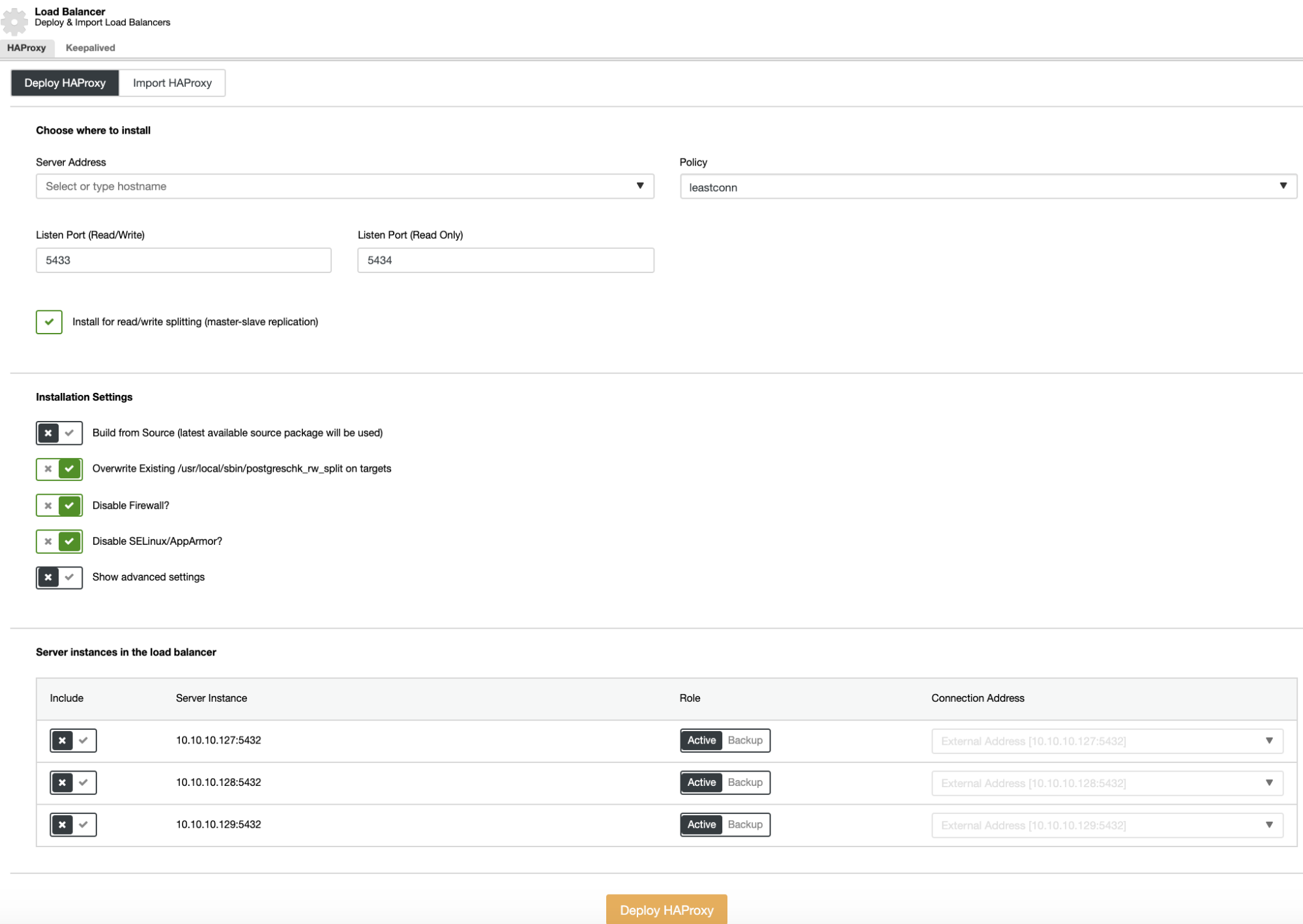Toggle Build from Source switch
This screenshot has height=924, width=1303.
point(59,433)
